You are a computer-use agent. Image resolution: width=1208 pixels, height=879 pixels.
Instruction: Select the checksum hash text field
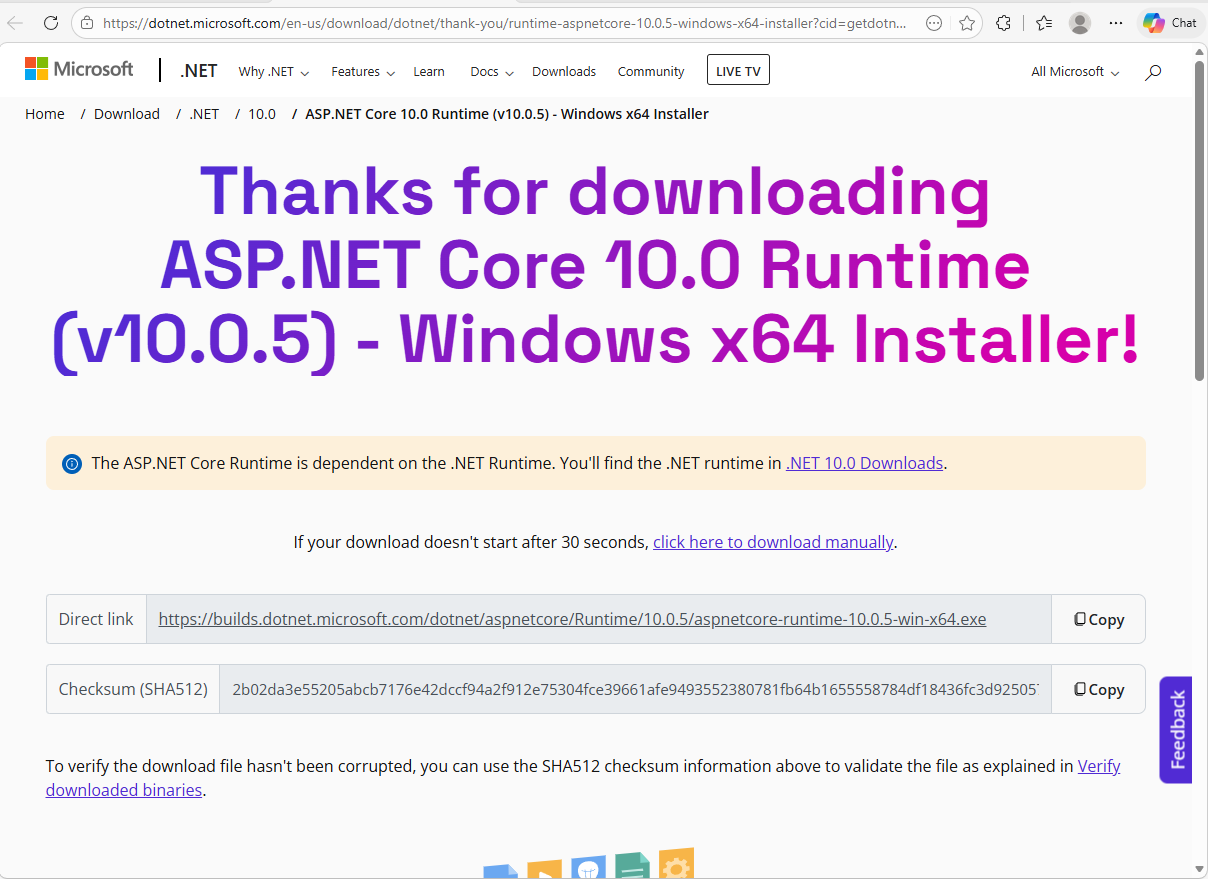[635, 689]
